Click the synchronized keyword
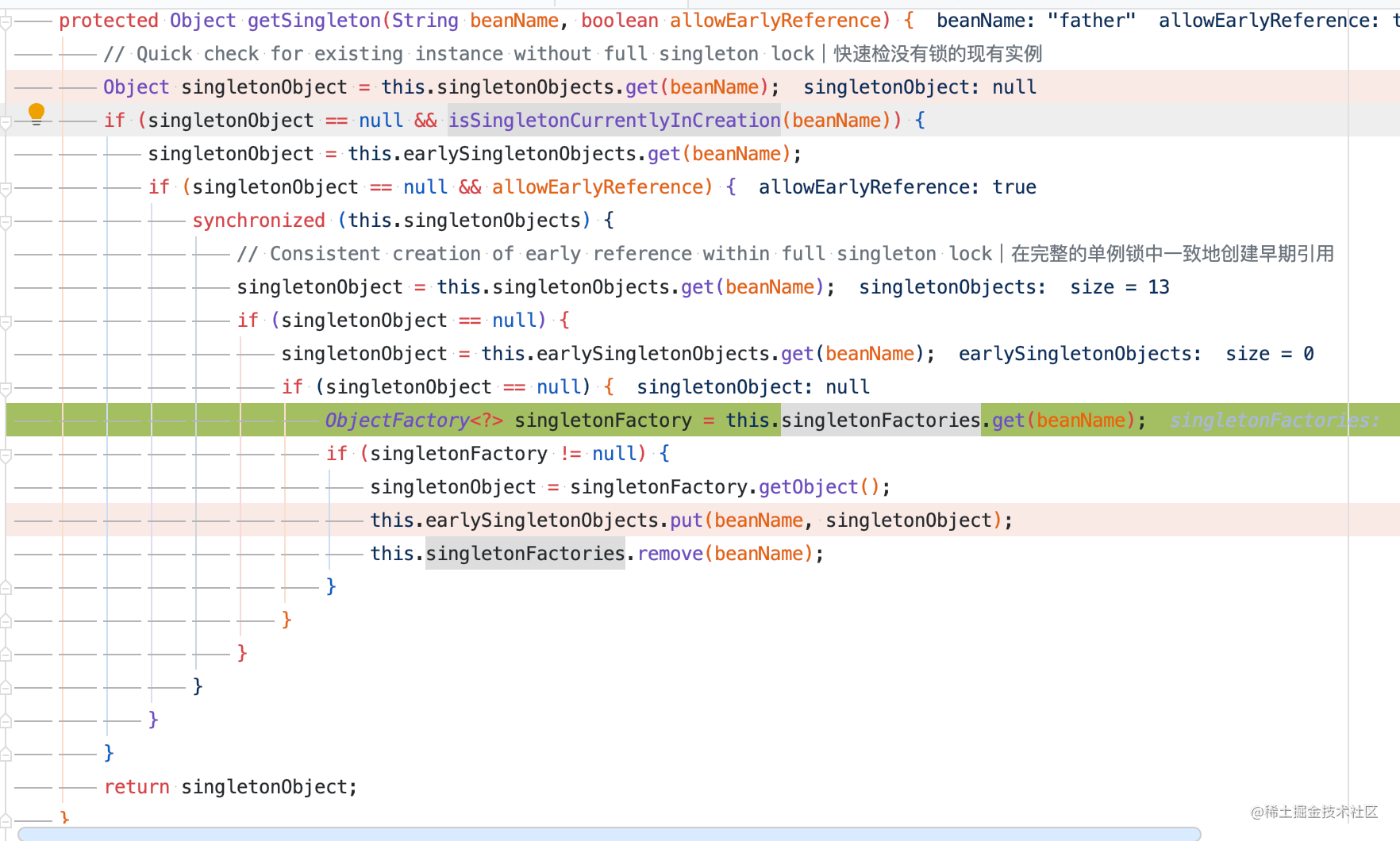This screenshot has height=841, width=1400. (259, 221)
